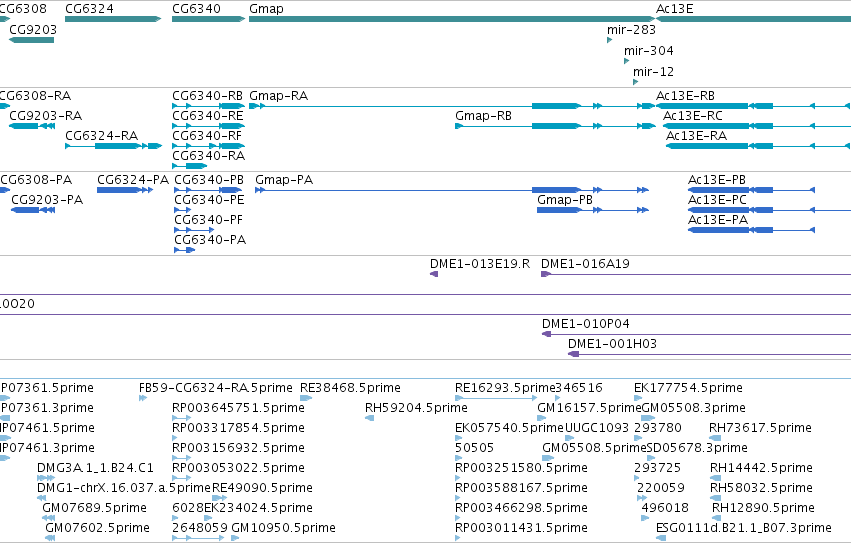Select the ESG0111d.B21.1_B07.3prime label
The image size is (851, 543).
(x=744, y=528)
